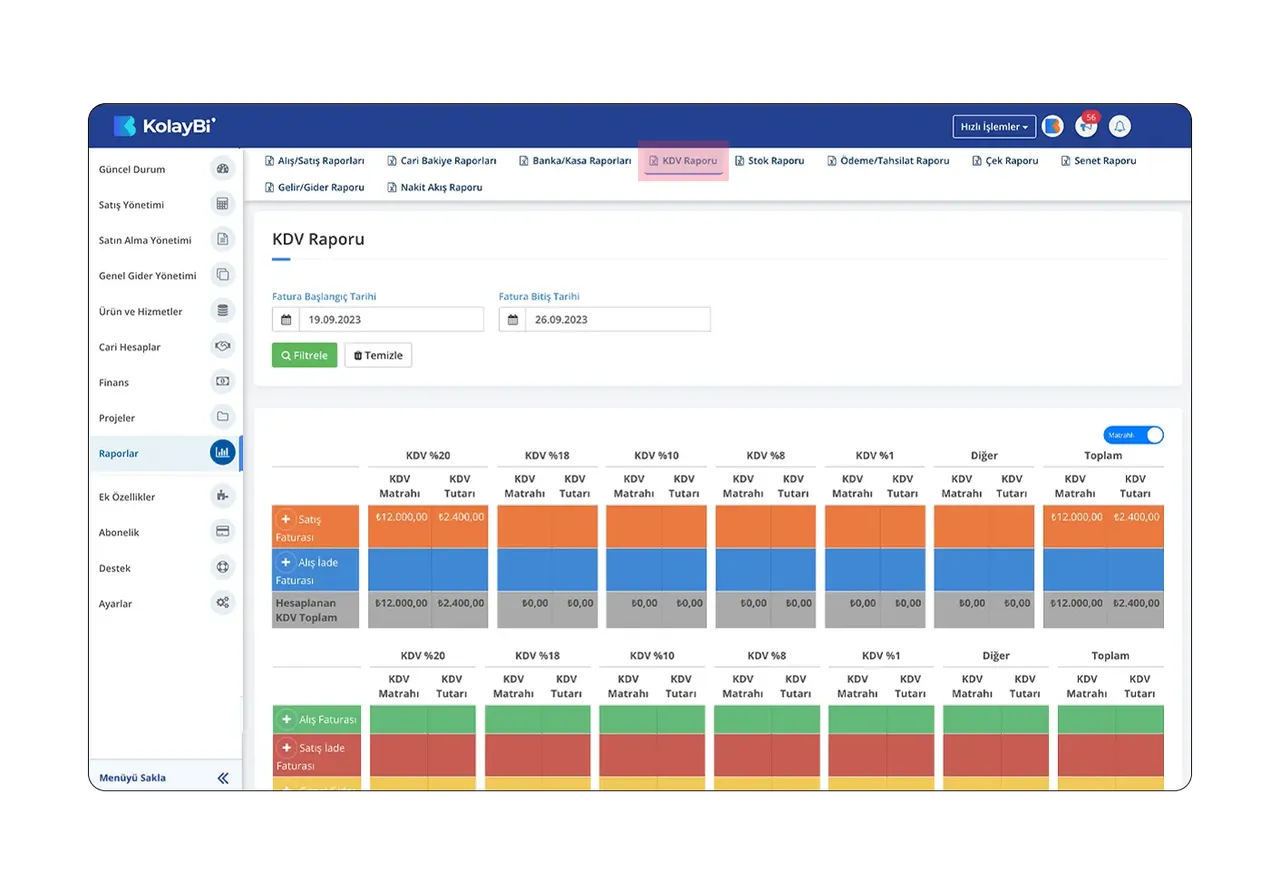
Task: Open the Gelir/Gider Raporu link
Action: coord(314,188)
